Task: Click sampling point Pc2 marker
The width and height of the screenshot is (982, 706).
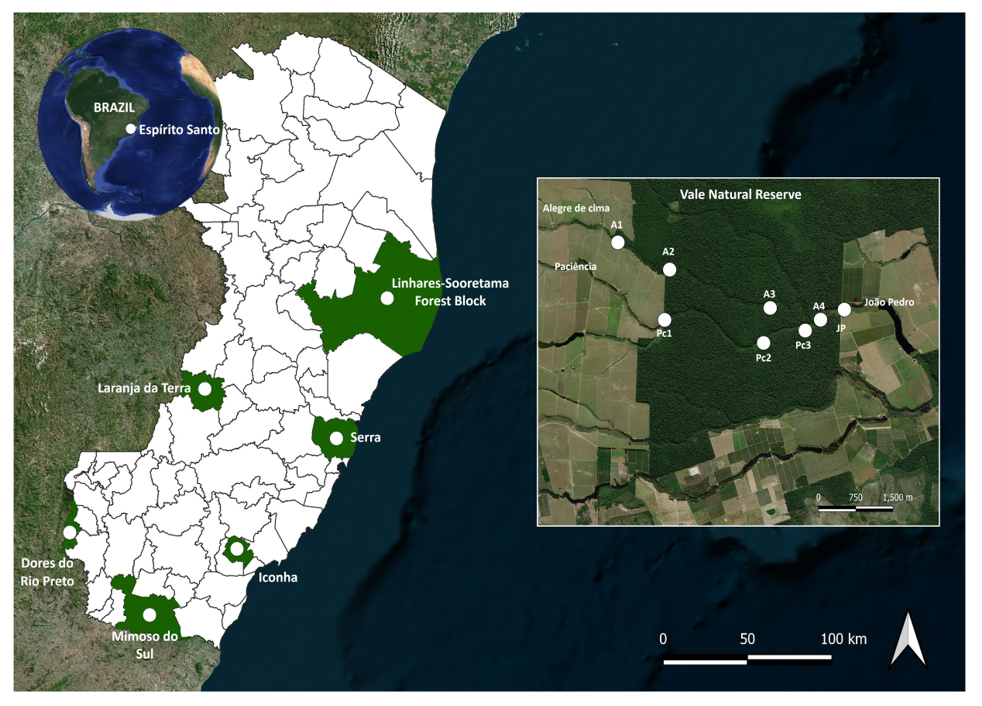Action: coord(763,343)
